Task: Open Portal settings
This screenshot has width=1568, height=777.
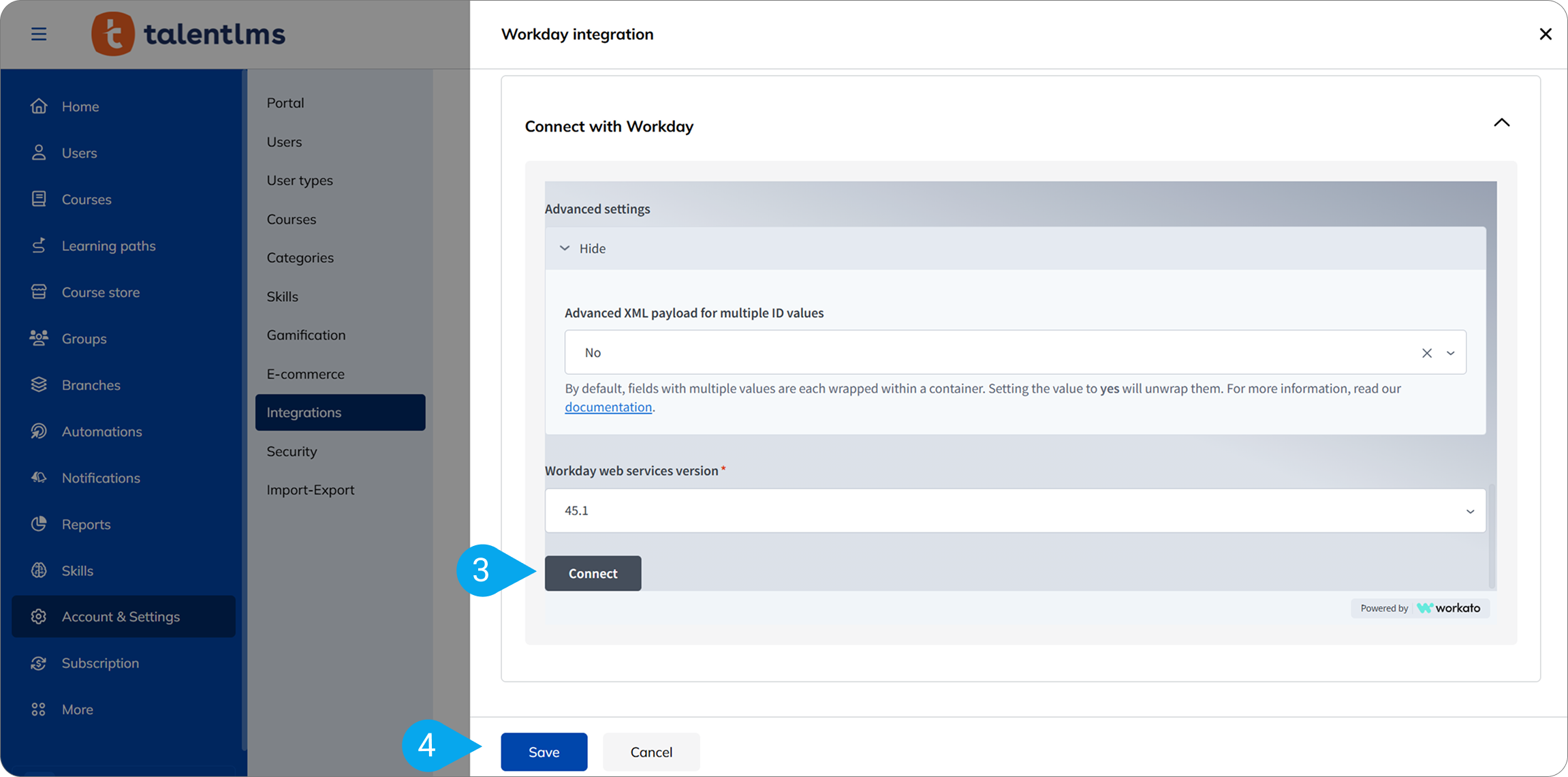Action: point(285,102)
